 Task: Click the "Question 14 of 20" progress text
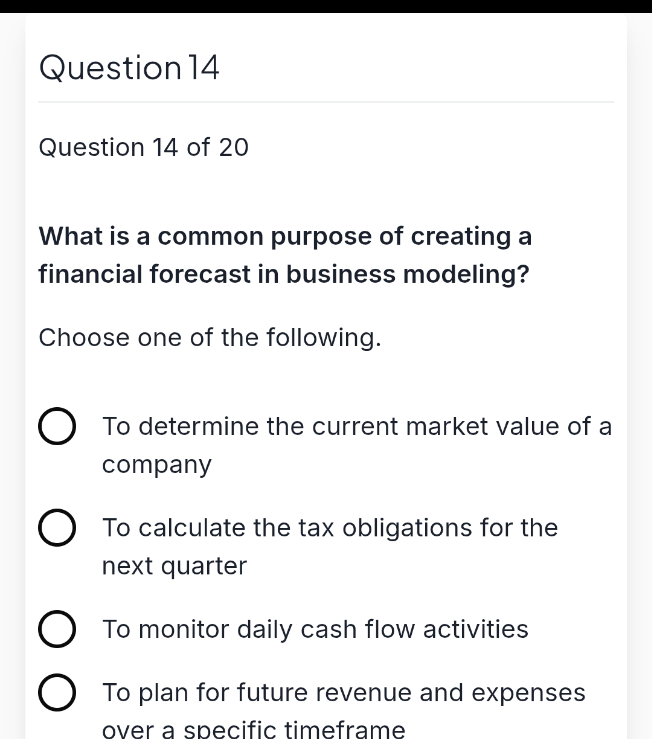point(143,148)
